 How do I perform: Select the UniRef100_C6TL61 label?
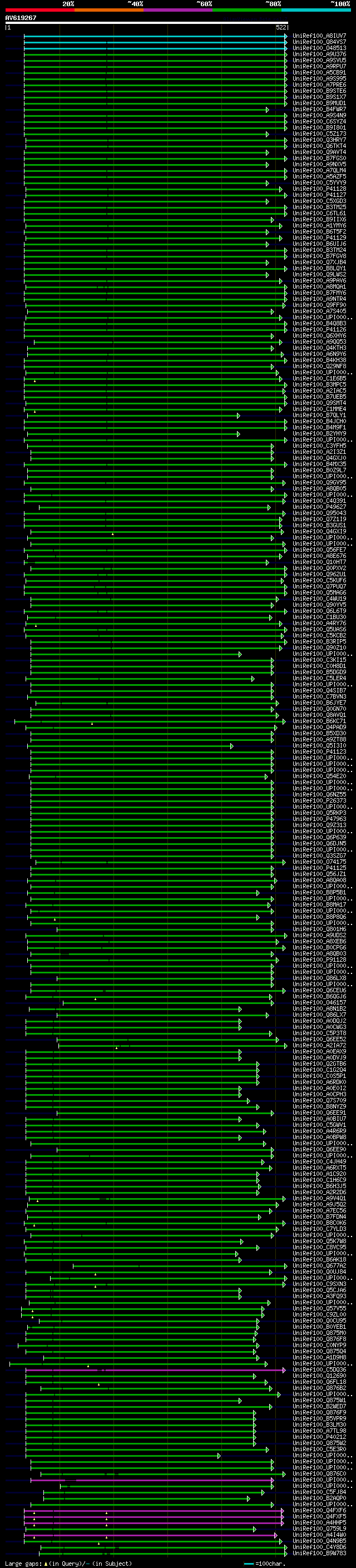(319, 213)
